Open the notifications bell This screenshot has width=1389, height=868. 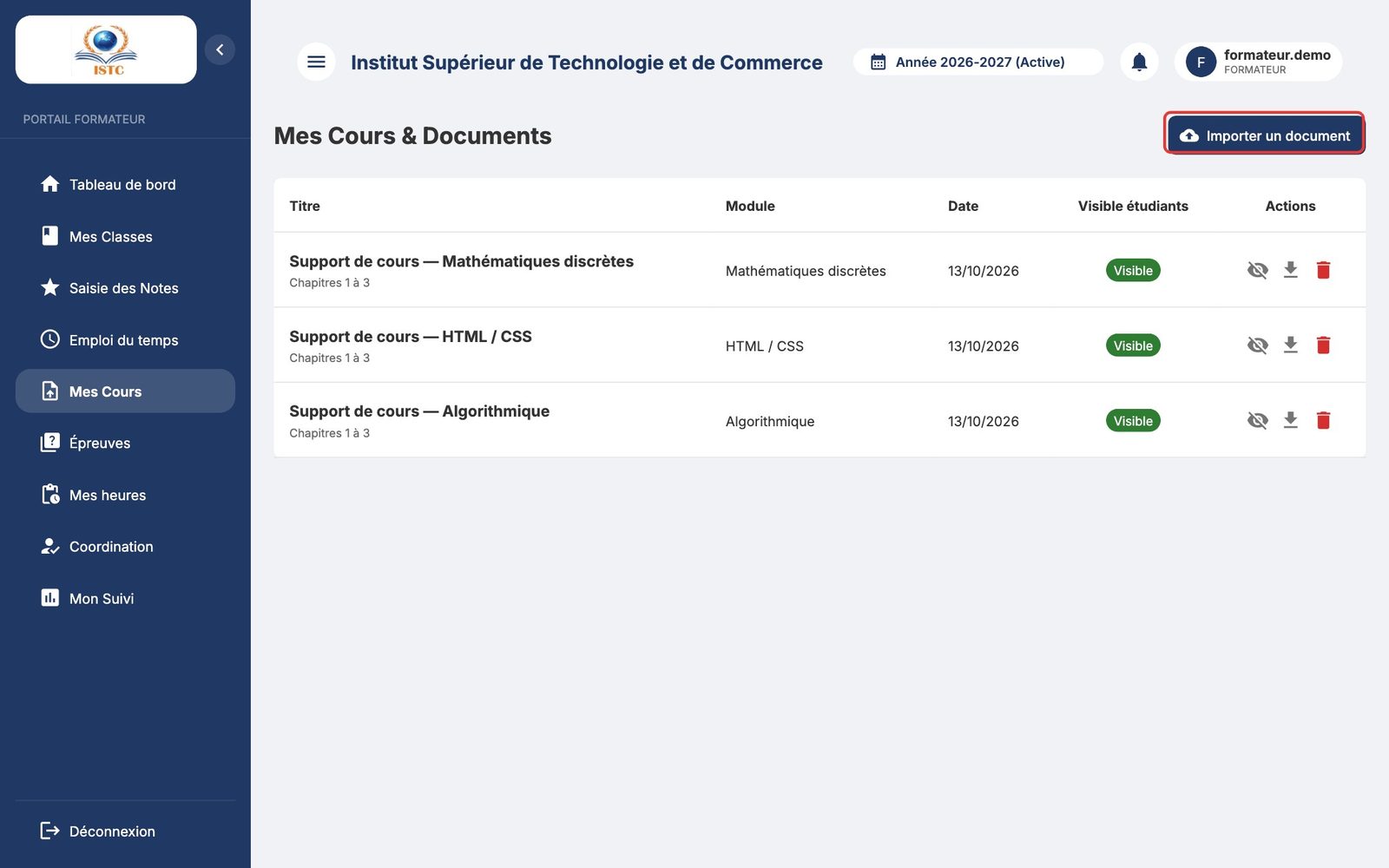click(1139, 62)
